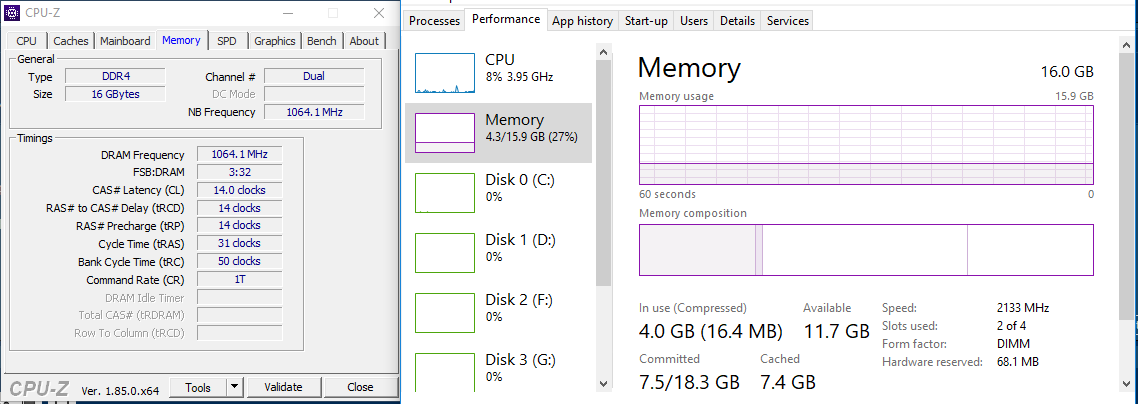Viewport: 1138px width, 404px height.
Task: Go to the Processes tab in Task Manager
Action: tap(435, 21)
